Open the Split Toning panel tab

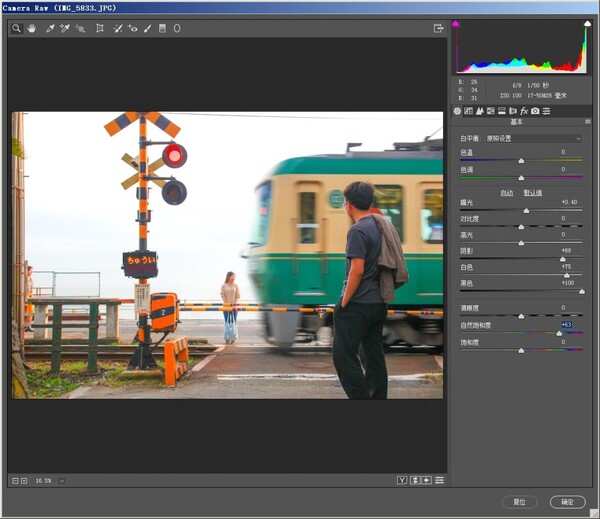pos(502,111)
